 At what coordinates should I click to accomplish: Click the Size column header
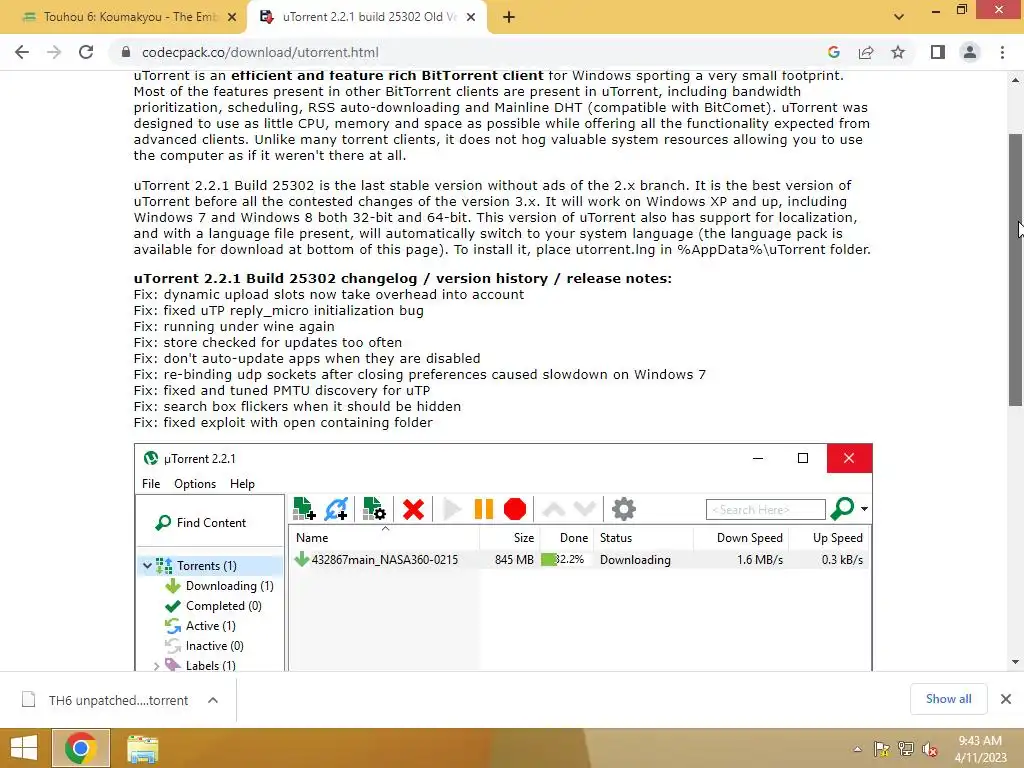(509, 537)
